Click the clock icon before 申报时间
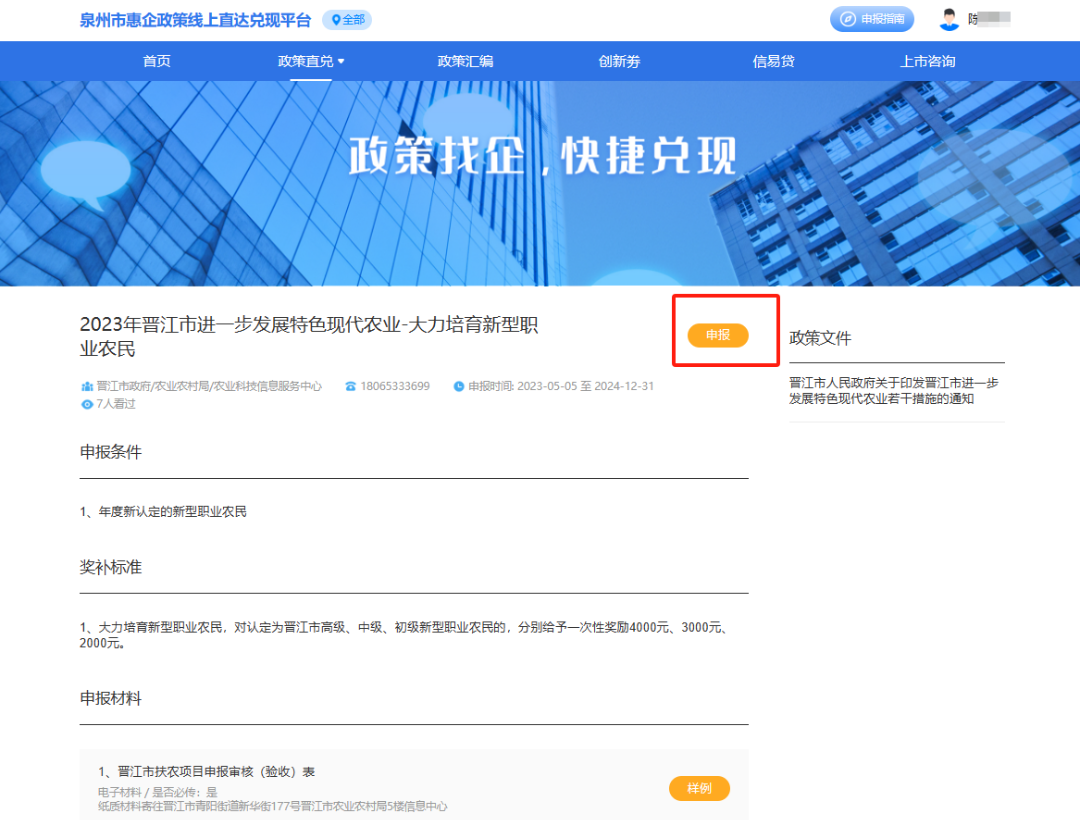 point(459,386)
